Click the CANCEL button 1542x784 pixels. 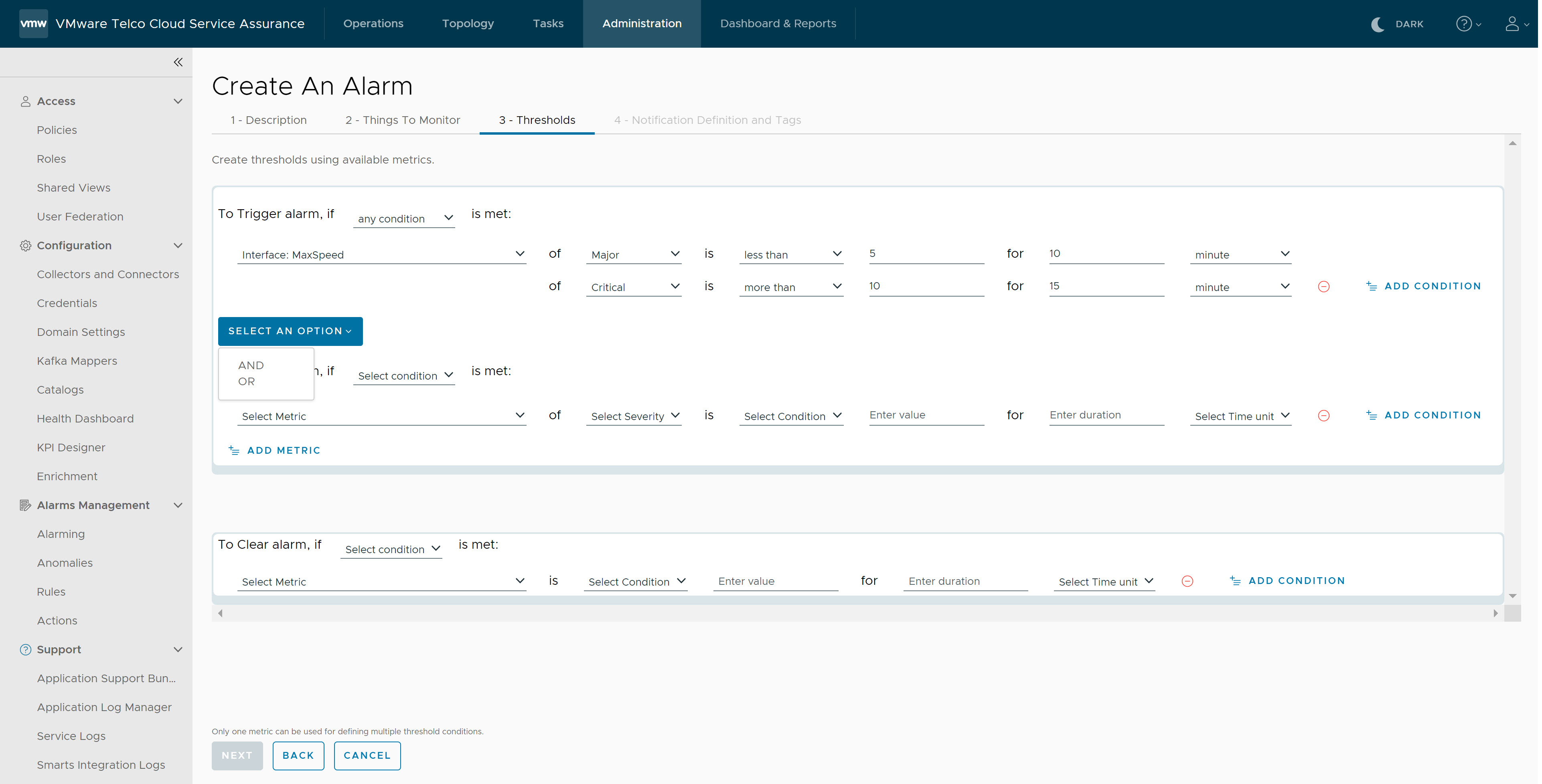point(367,755)
